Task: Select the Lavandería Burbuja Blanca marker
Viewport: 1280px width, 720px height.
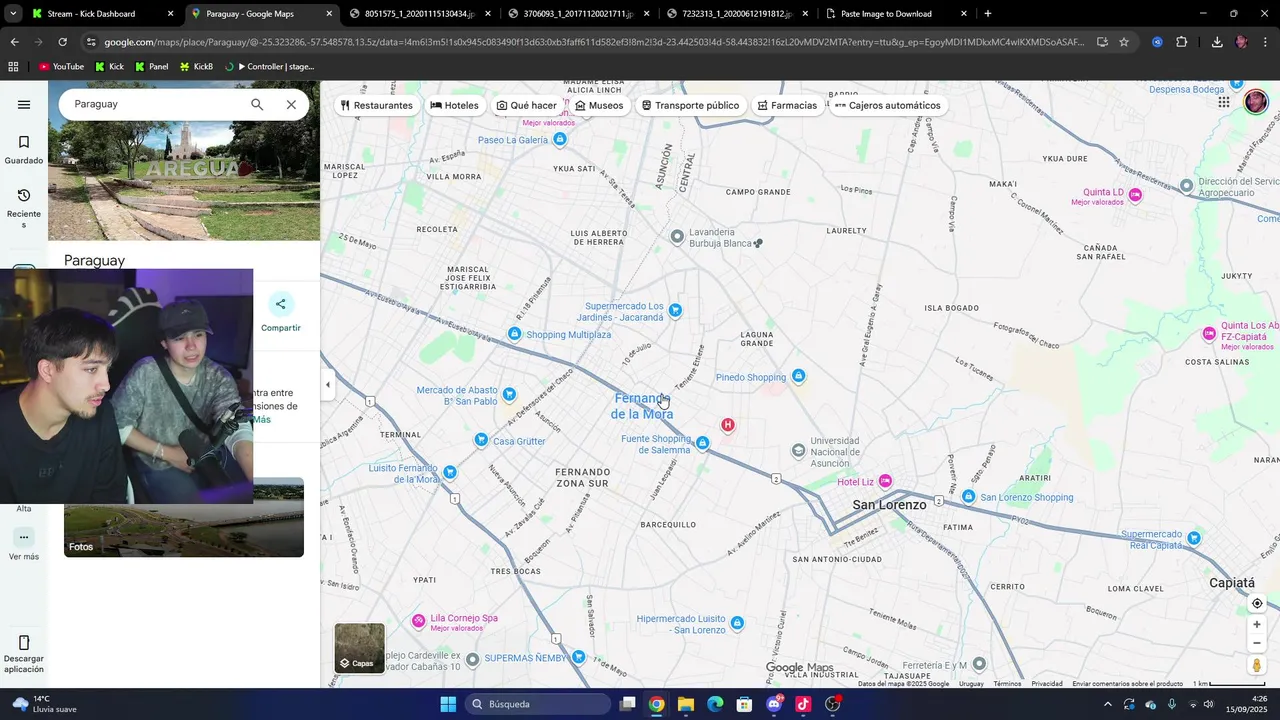Action: 677,237
